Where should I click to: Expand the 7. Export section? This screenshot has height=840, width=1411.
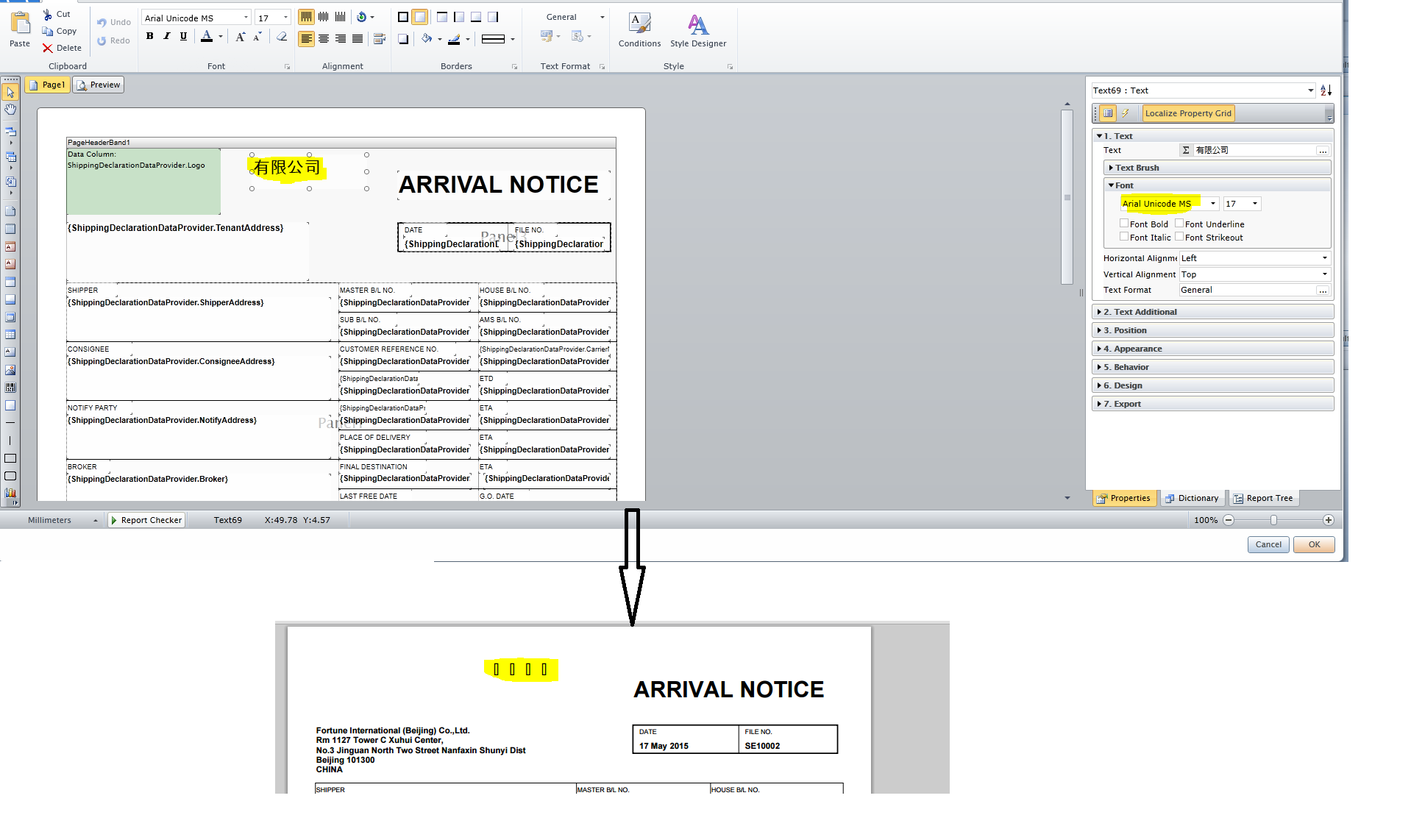coord(1212,404)
